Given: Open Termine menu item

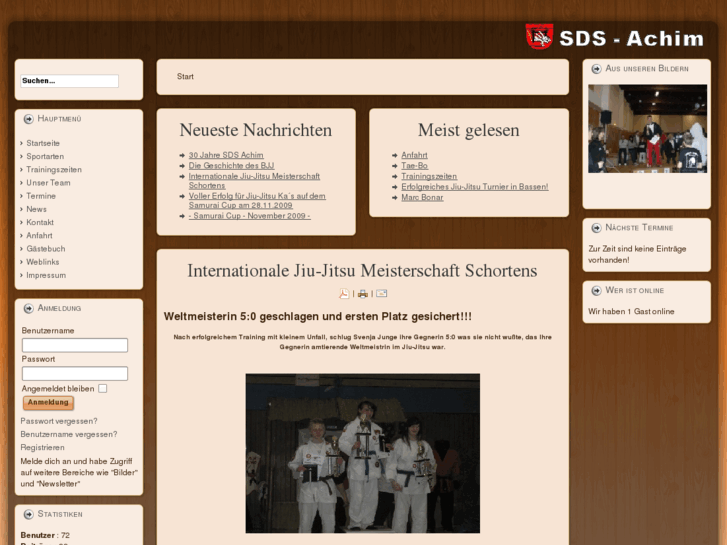Looking at the screenshot, I should click(41, 196).
